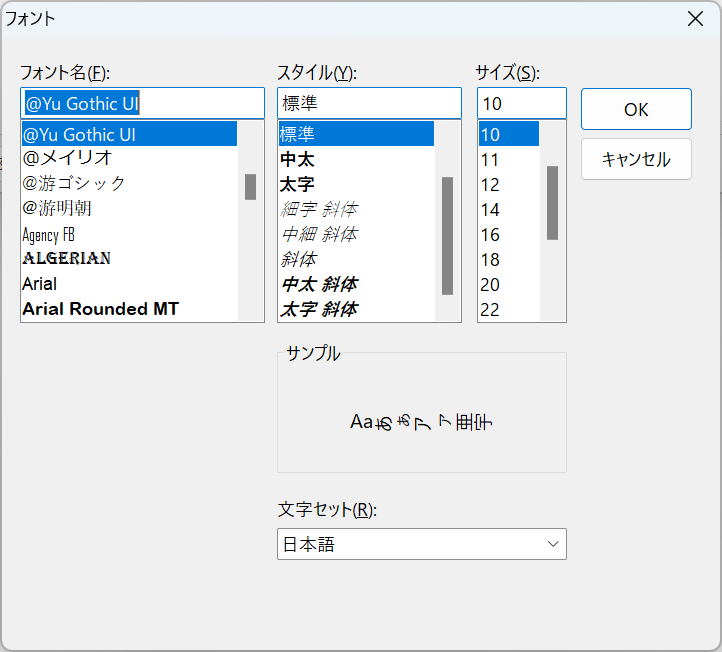Click the style list scrollbar thumb
The image size is (722, 652).
447,235
